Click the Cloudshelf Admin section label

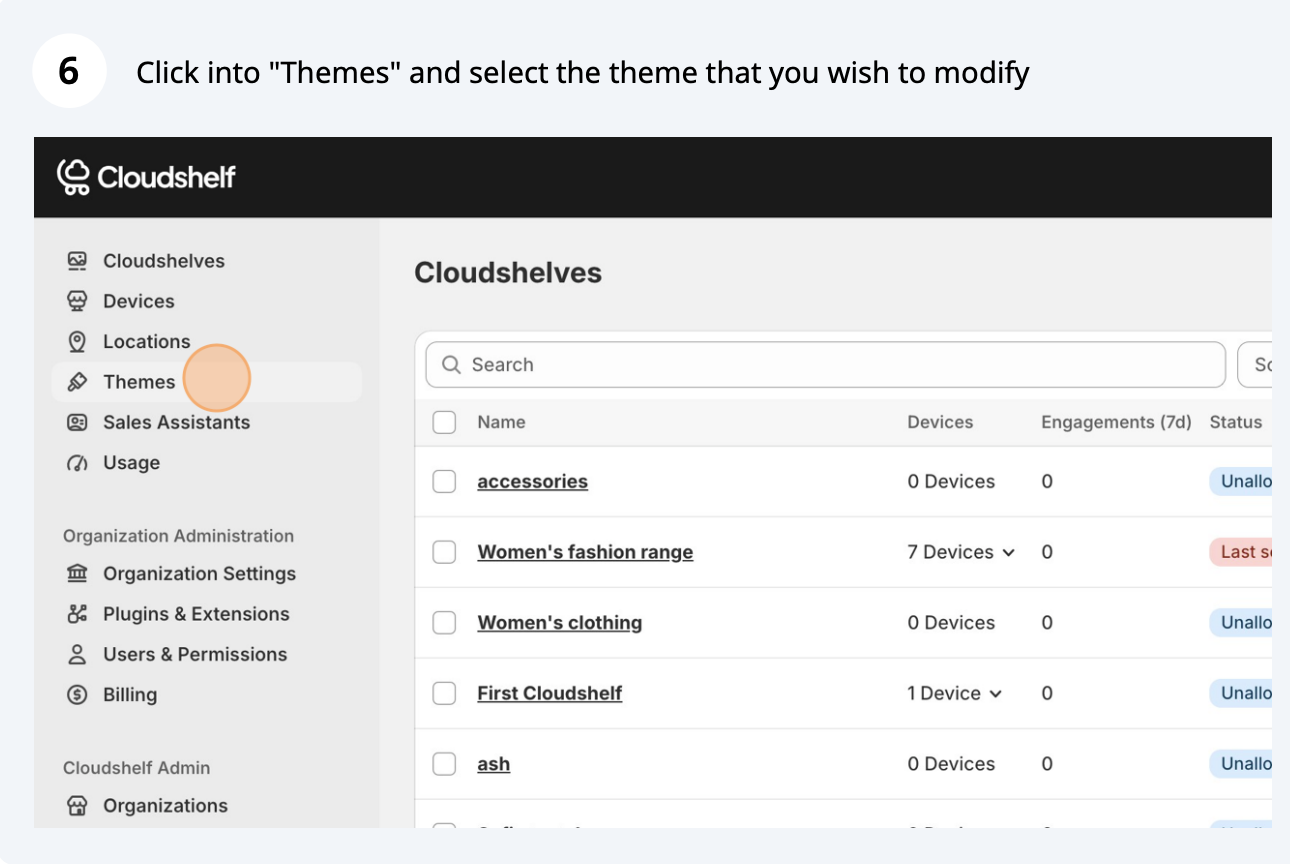(136, 768)
